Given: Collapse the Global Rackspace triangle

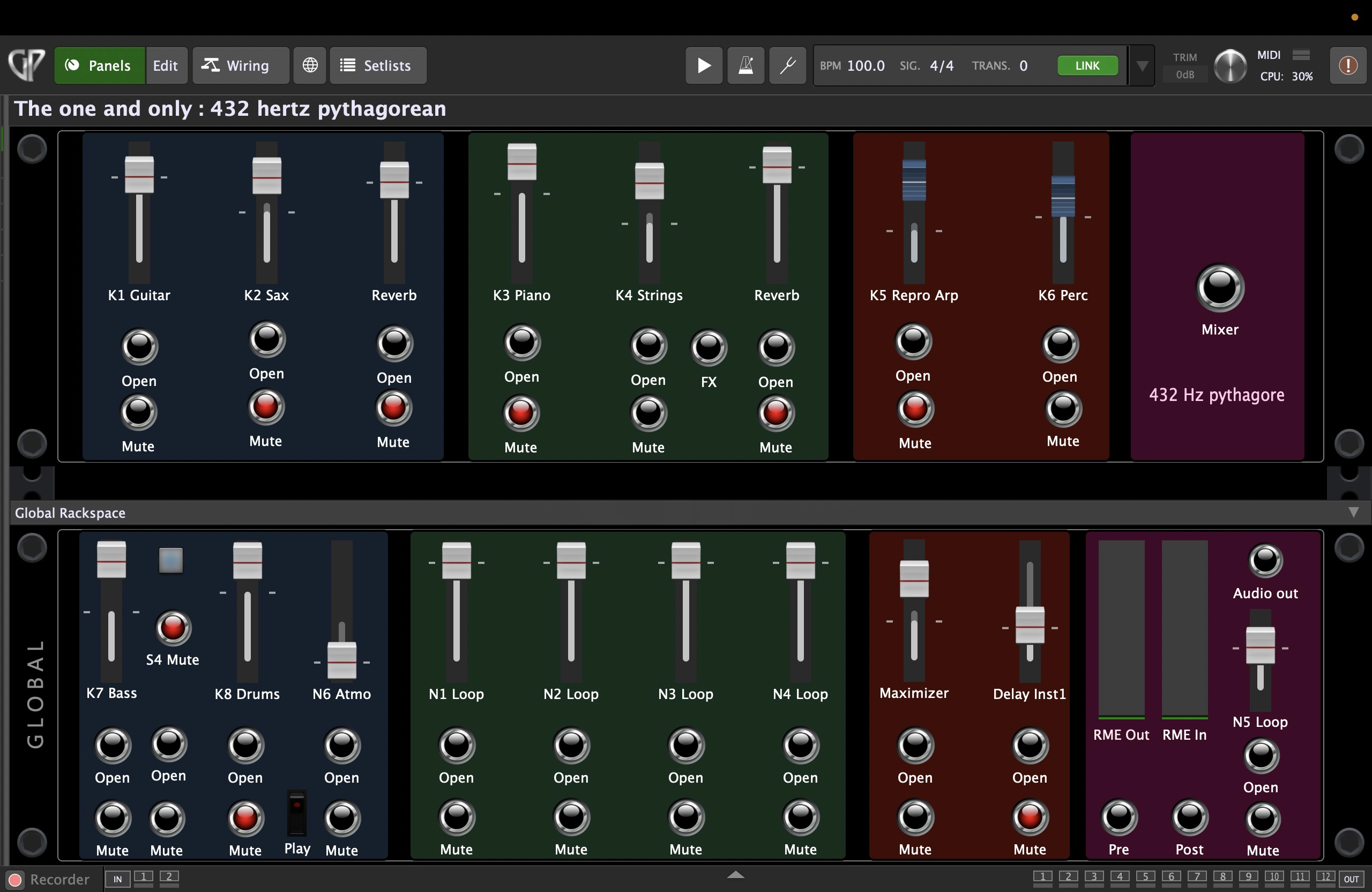Looking at the screenshot, I should tap(1353, 512).
